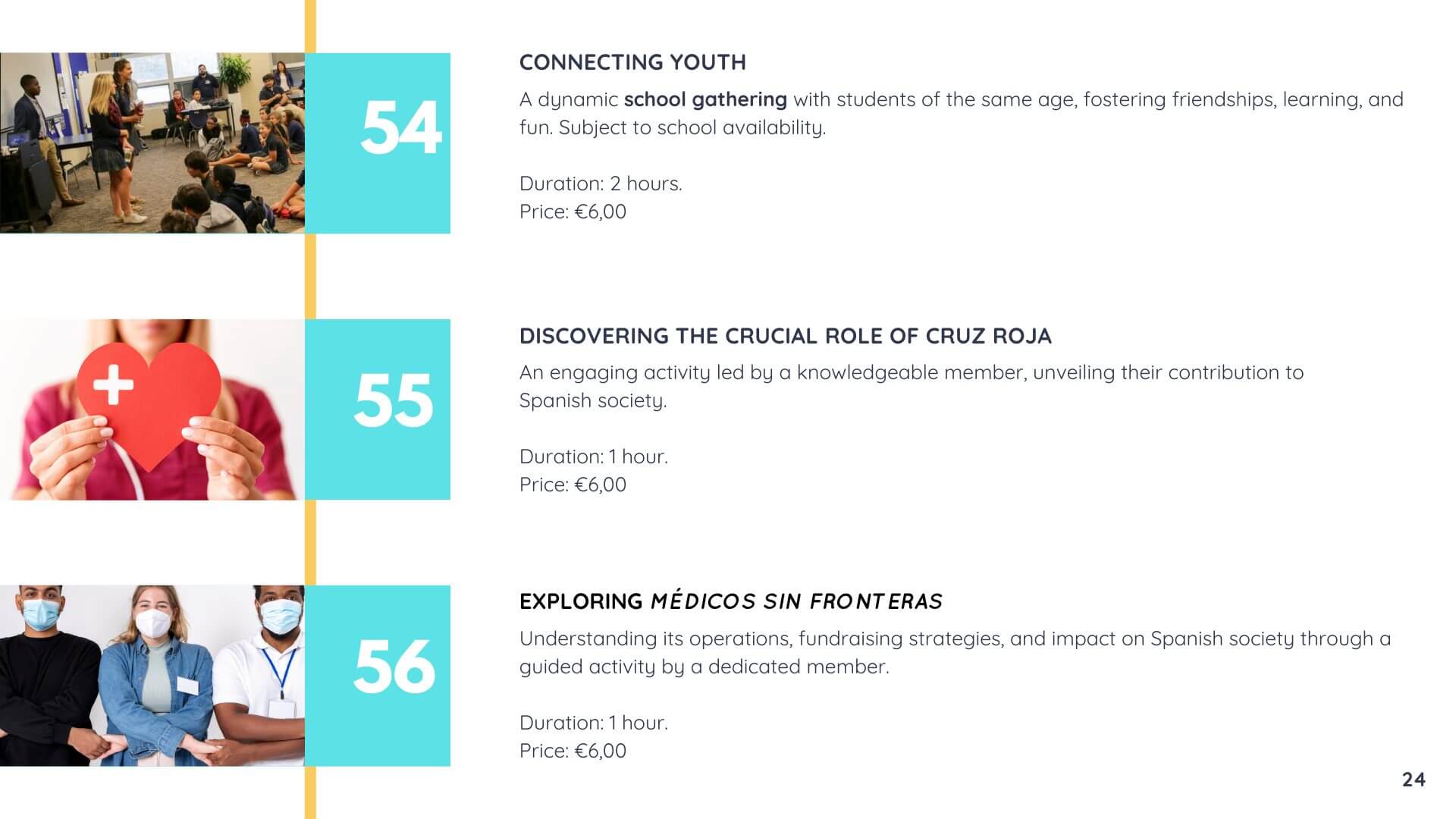Select the Discovering the Crucial Role of Cruz Roja heading

786,336
